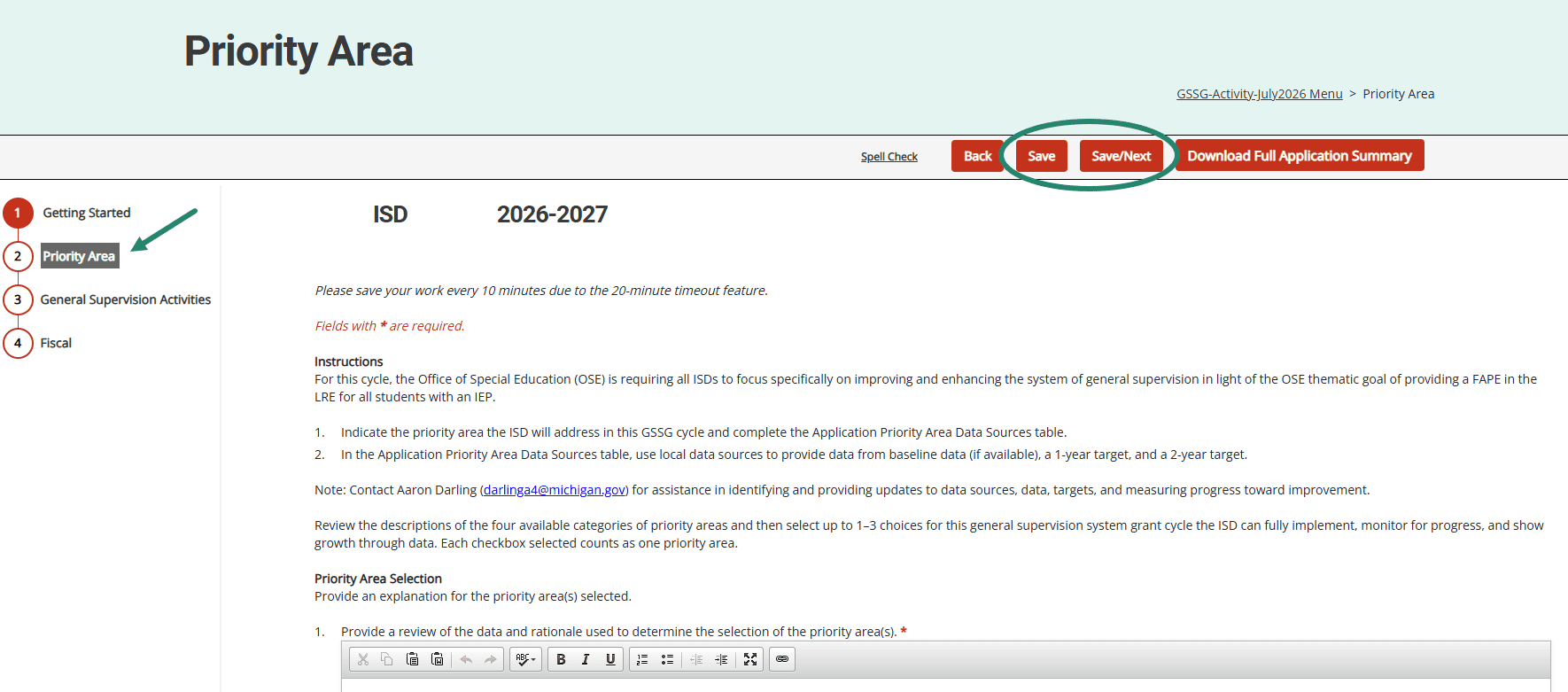Viewport: 1568px width, 692px height.
Task: Click step number 3 circle
Action: [x=18, y=299]
